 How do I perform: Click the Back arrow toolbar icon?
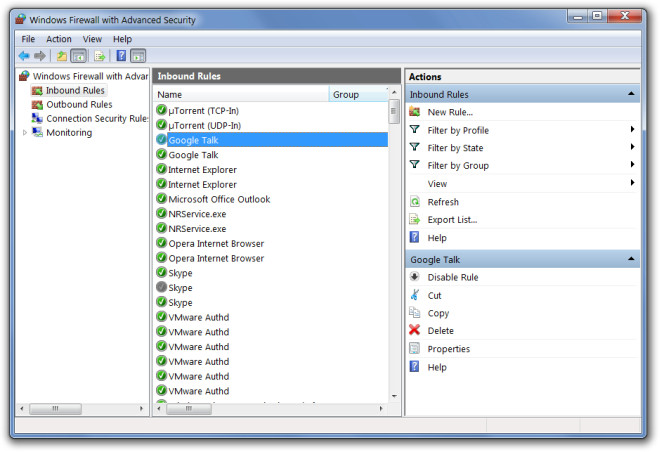point(24,56)
